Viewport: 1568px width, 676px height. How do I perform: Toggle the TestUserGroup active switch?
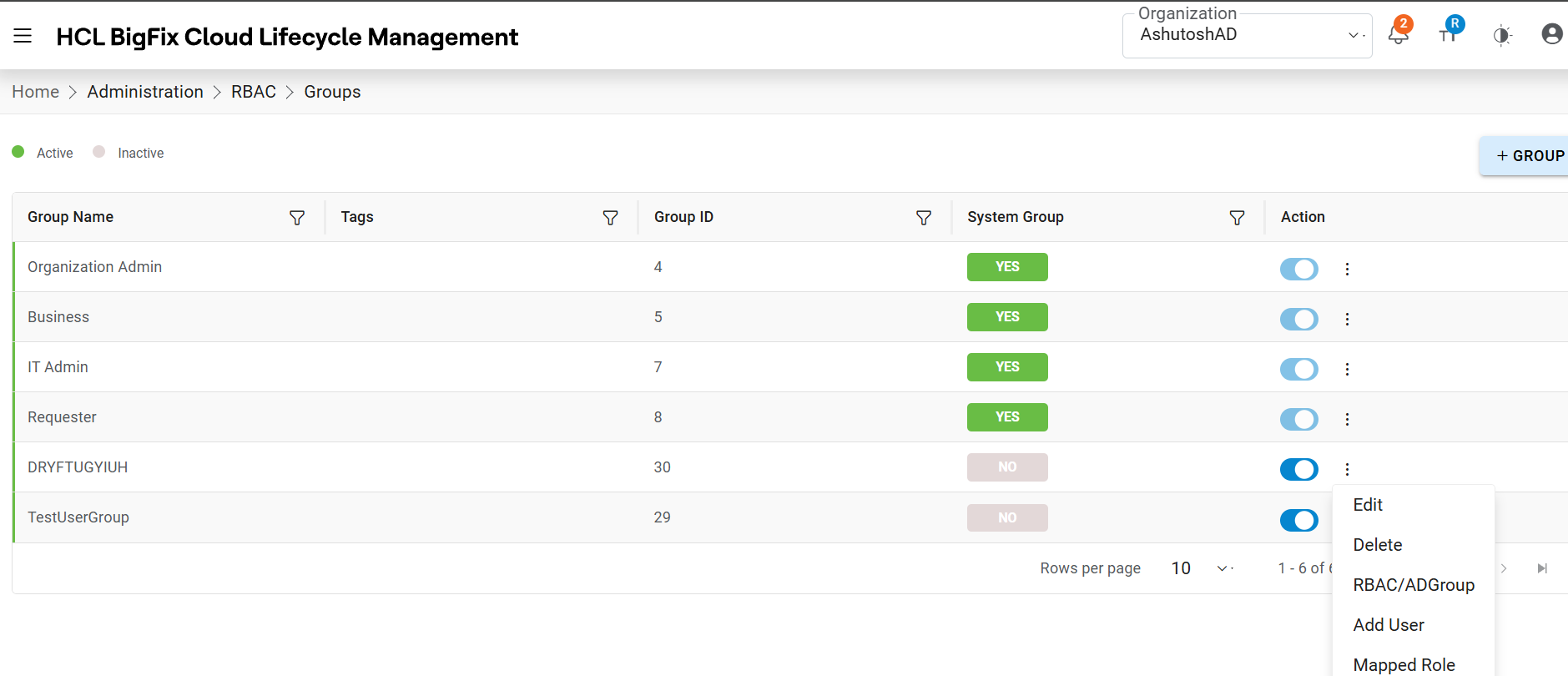(x=1298, y=520)
